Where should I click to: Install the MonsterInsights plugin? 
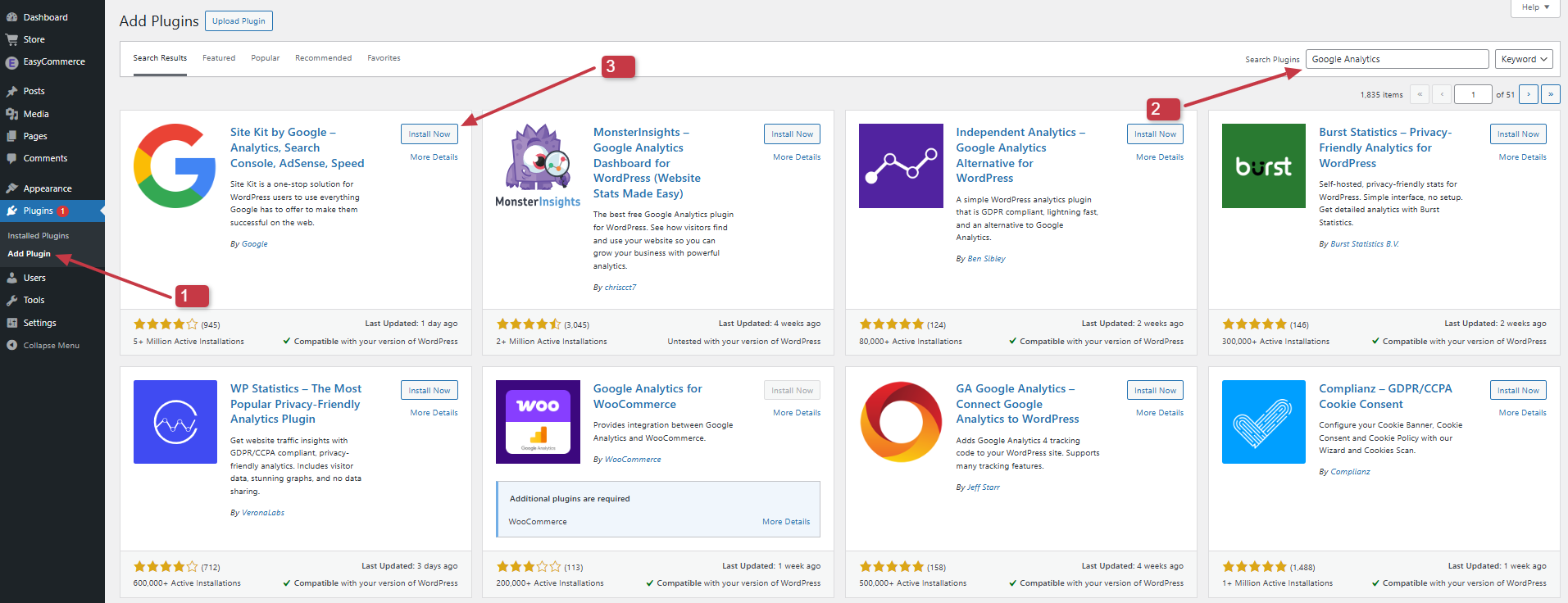(x=792, y=134)
